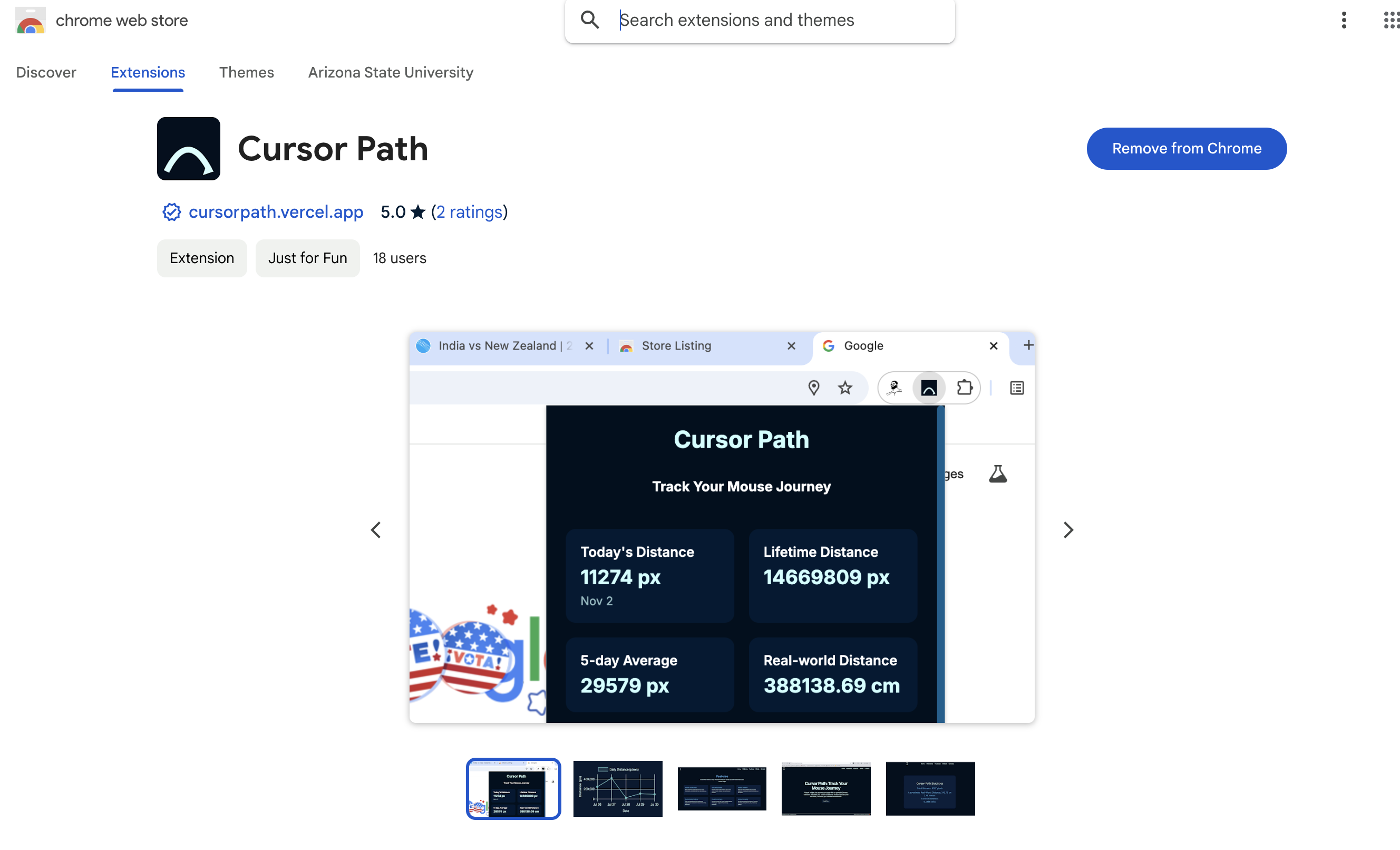Click the large Cursor Path popup screenshot
The image size is (1400, 850).
pyautogui.click(x=722, y=528)
